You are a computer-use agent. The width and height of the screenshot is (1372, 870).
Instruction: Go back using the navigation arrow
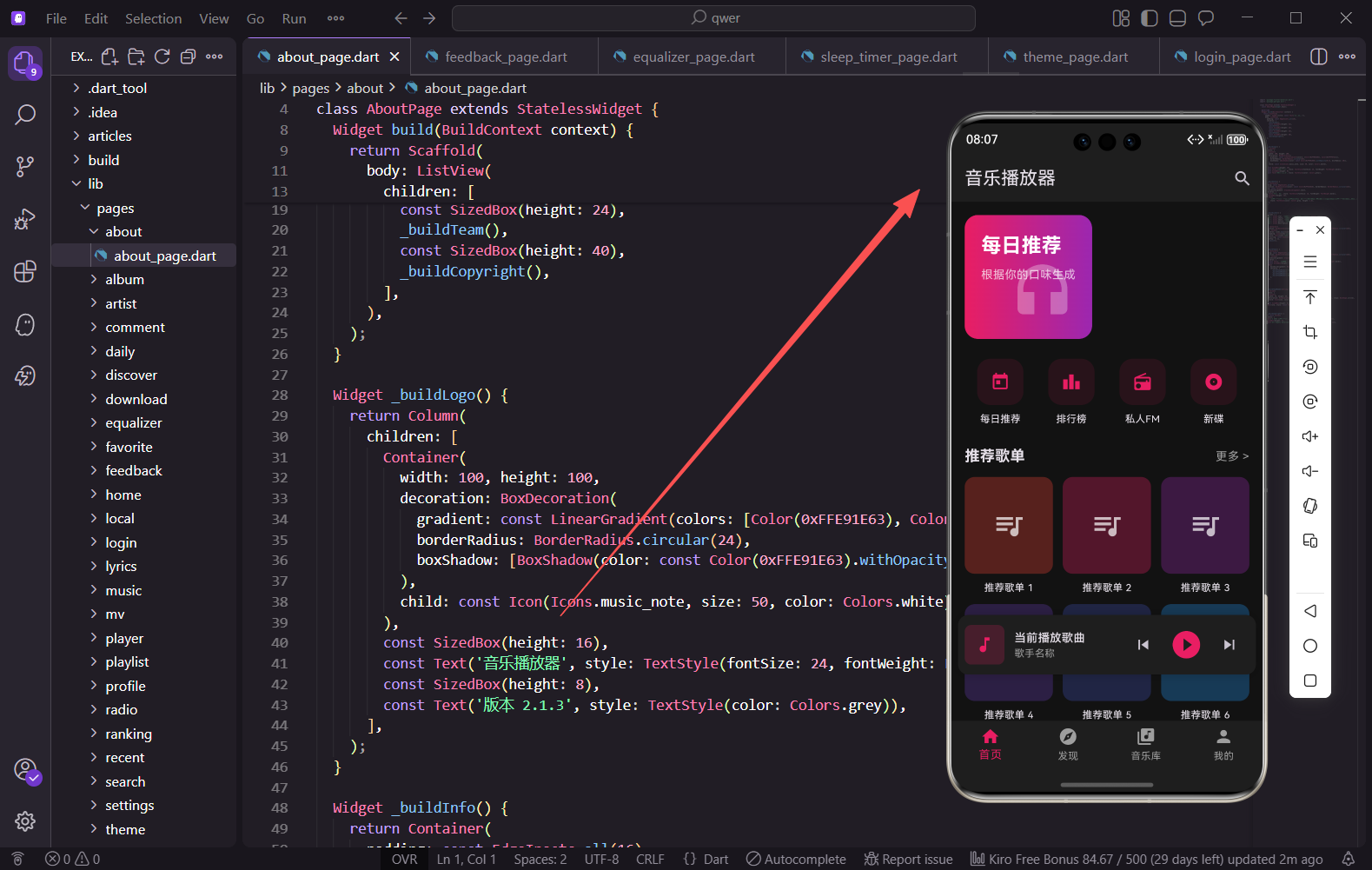point(401,18)
